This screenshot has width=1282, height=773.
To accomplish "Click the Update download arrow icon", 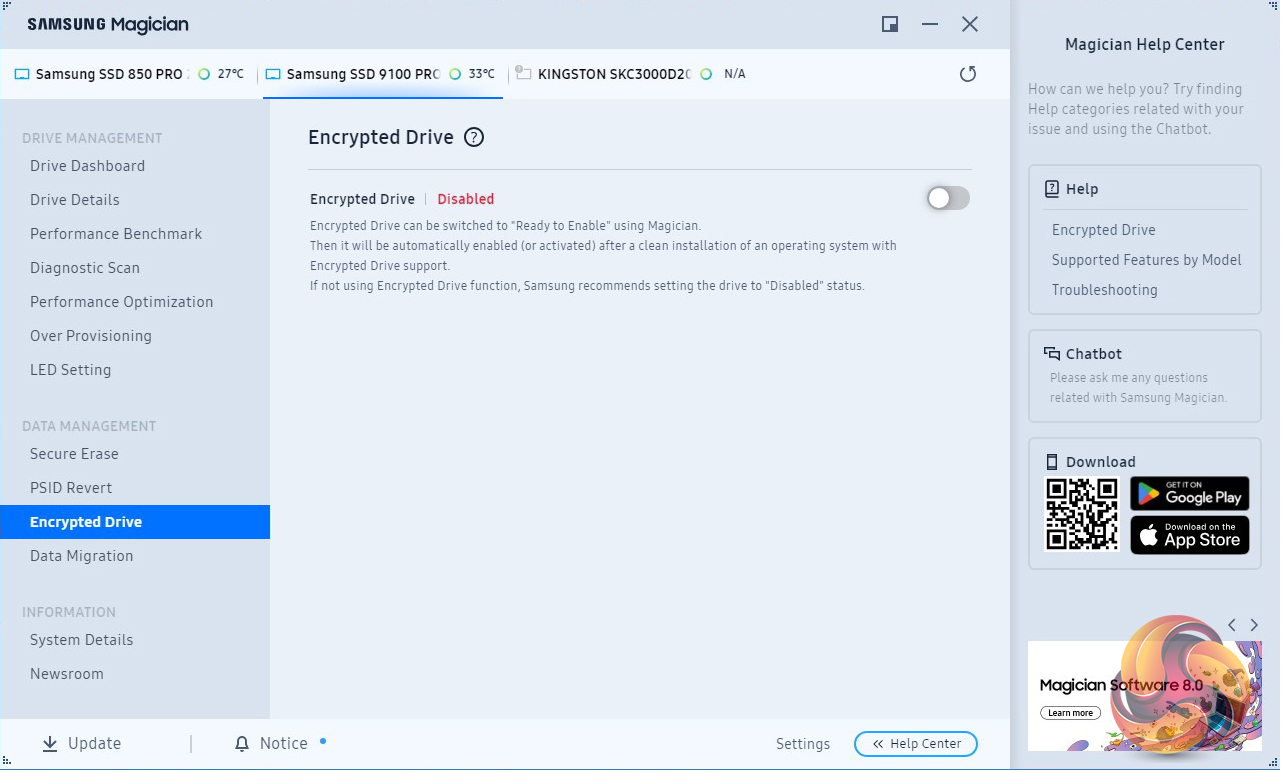I will (x=50, y=744).
